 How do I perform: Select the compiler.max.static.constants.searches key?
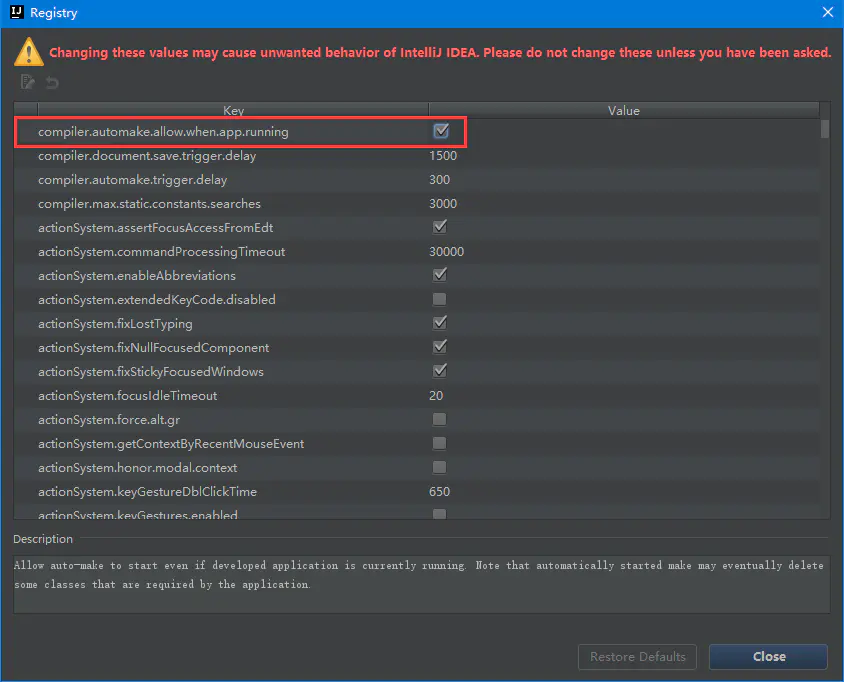click(149, 204)
